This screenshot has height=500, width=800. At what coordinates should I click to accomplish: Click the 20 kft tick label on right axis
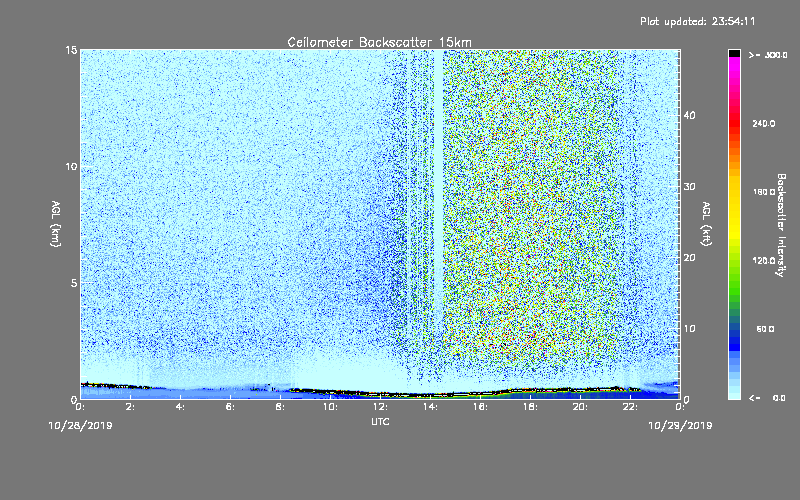tap(689, 257)
